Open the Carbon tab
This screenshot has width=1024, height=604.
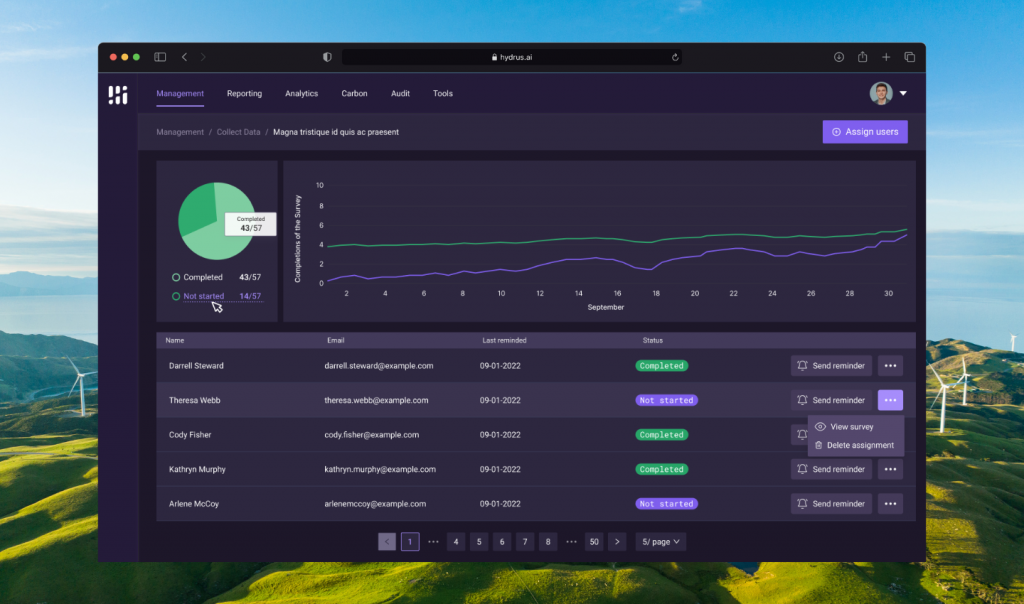tap(354, 93)
